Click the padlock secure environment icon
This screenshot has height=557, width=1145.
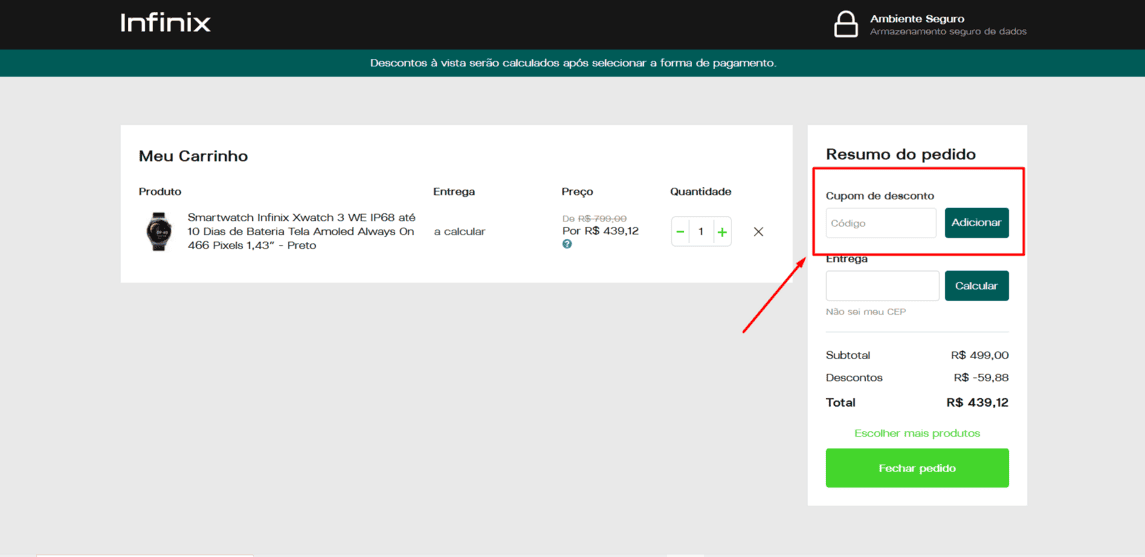pyautogui.click(x=846, y=24)
